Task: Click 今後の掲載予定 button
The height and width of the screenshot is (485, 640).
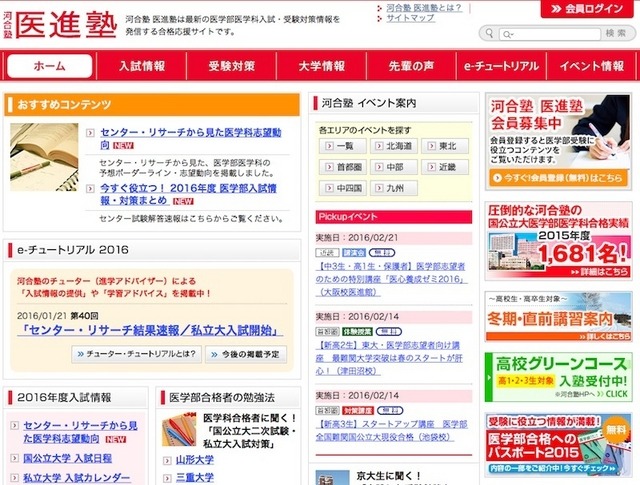Action: click(x=246, y=354)
